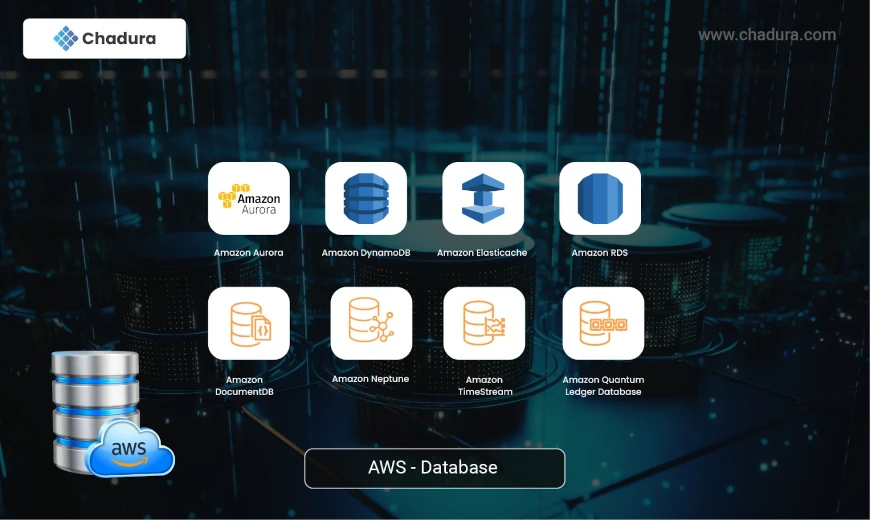Click the AWS cloud database stack graphic
Image resolution: width=870 pixels, height=520 pixels.
(x=113, y=414)
